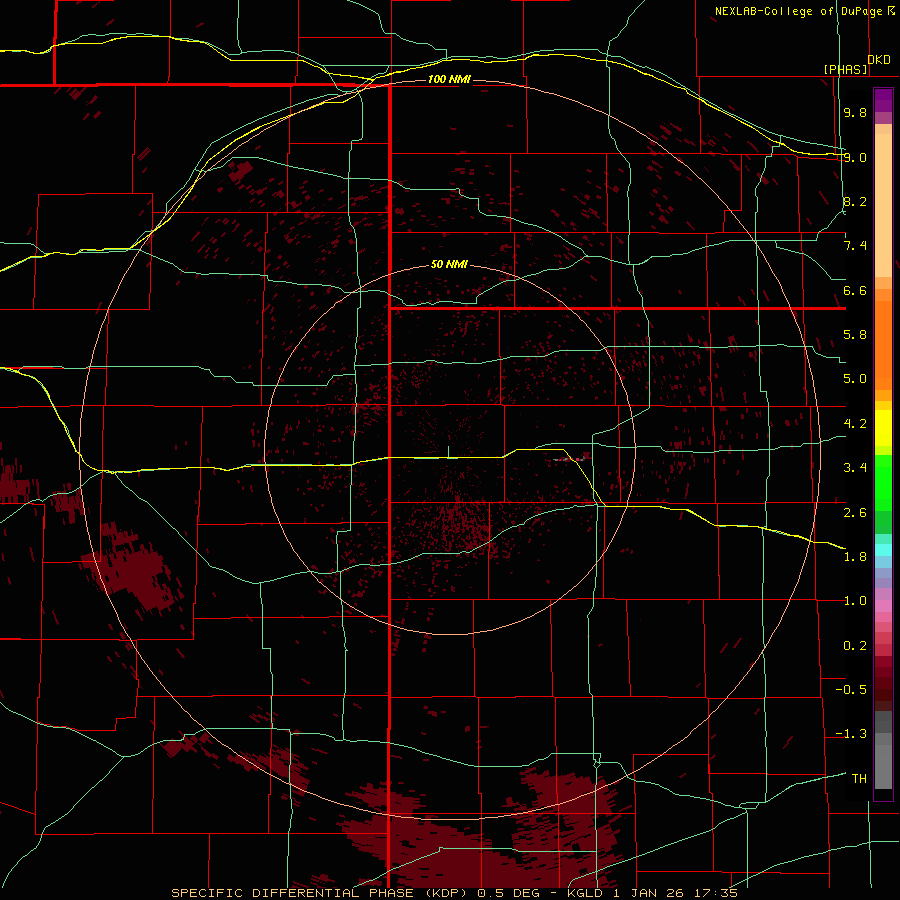Pick the yellow band of the color bar
This screenshot has width=900, height=900.
(x=883, y=428)
